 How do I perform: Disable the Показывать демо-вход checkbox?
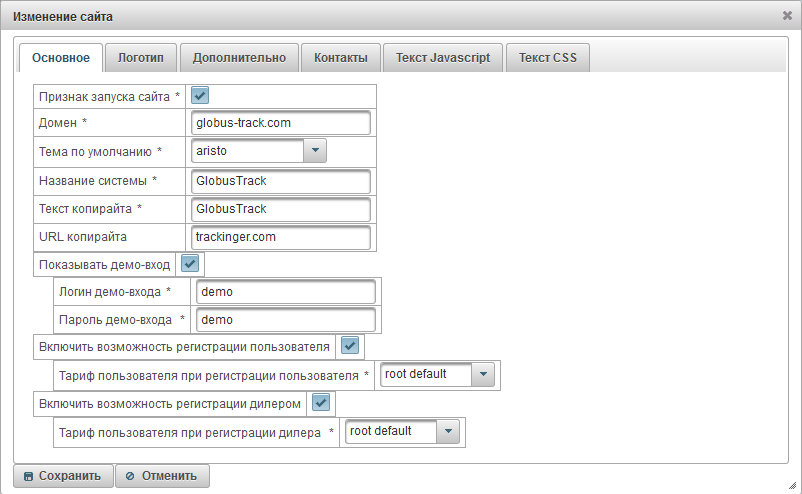[x=189, y=264]
